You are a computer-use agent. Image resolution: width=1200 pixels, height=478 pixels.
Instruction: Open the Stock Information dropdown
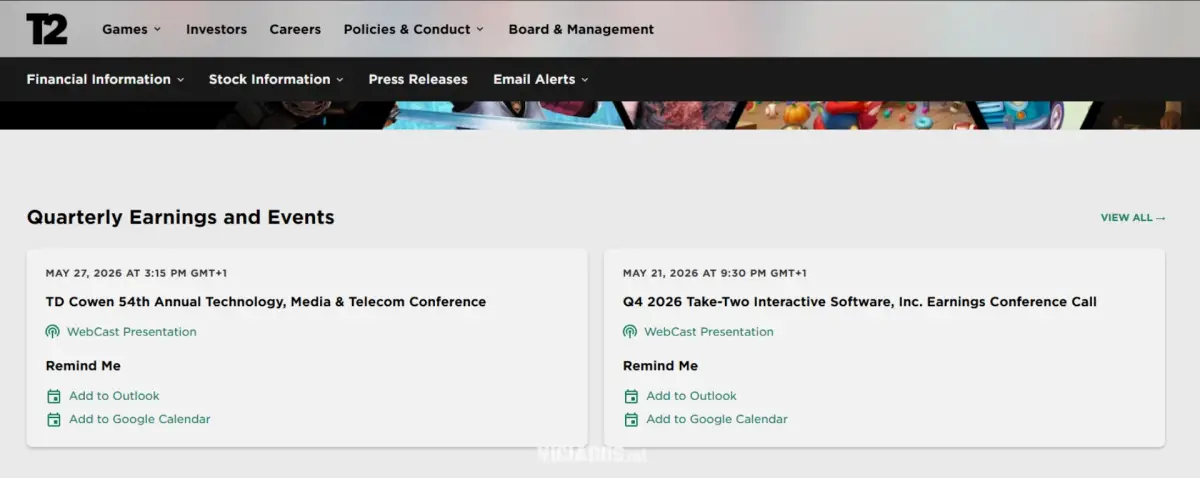click(276, 79)
